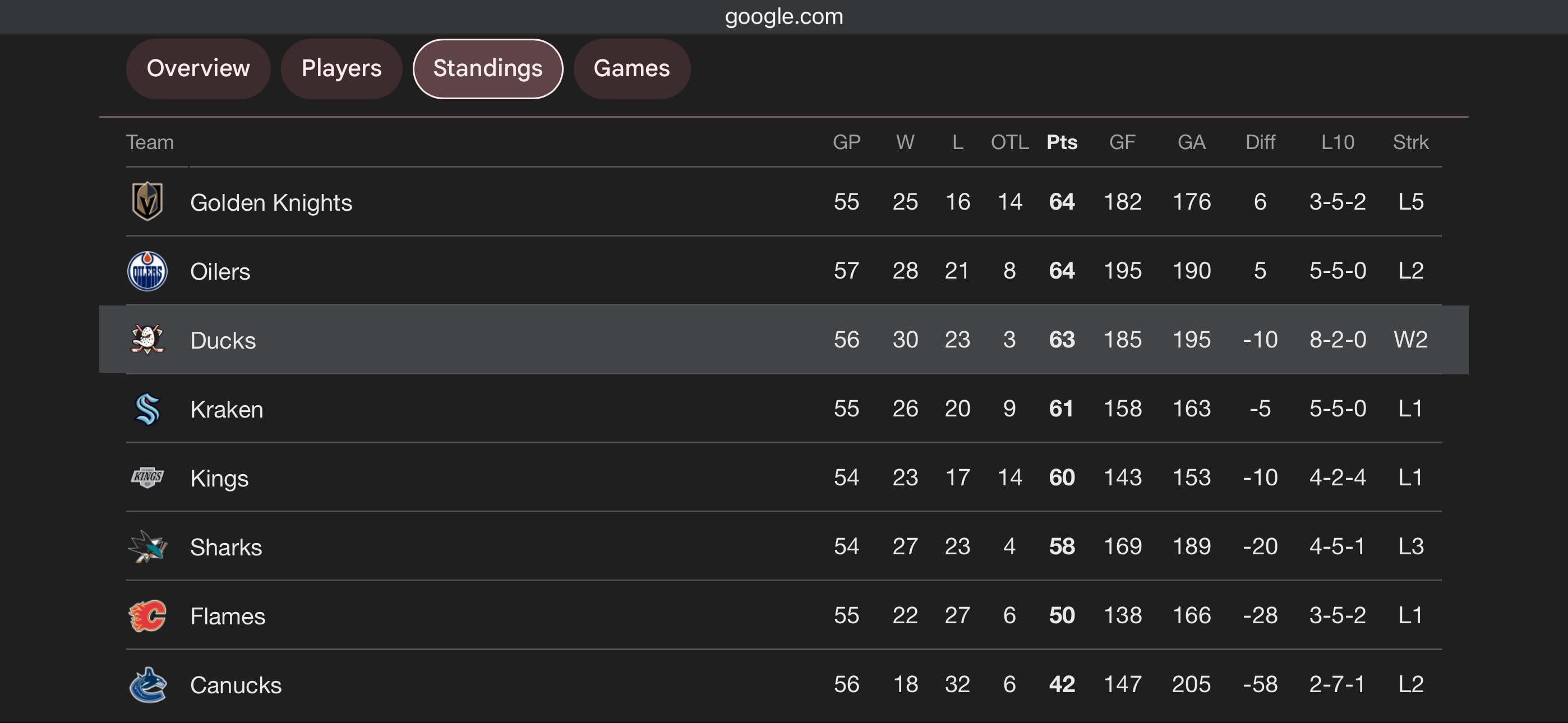Image resolution: width=1568 pixels, height=723 pixels.
Task: Open the Players tab
Action: [x=341, y=69]
